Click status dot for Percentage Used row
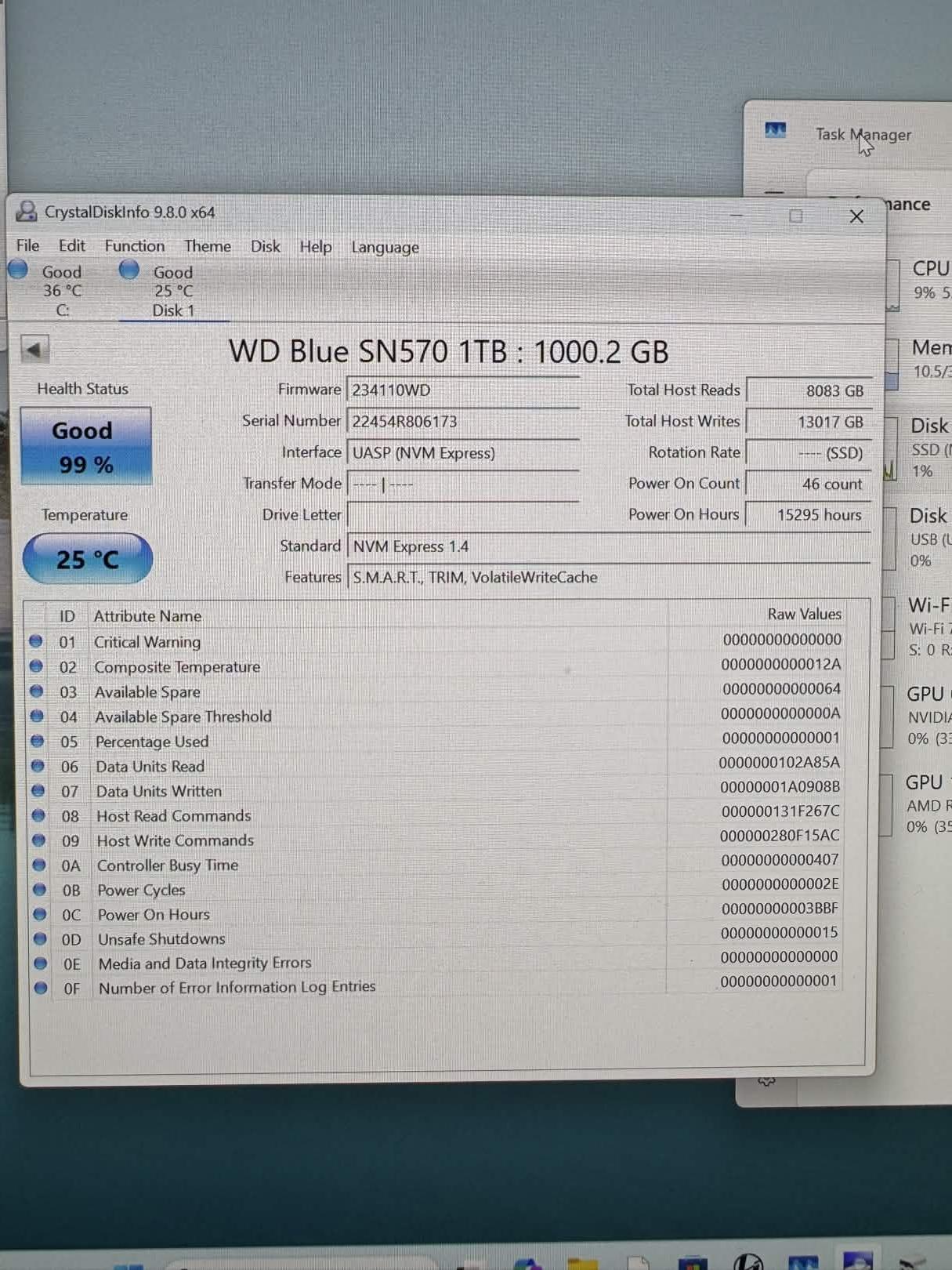Screen dimensions: 952x1270 (37, 741)
